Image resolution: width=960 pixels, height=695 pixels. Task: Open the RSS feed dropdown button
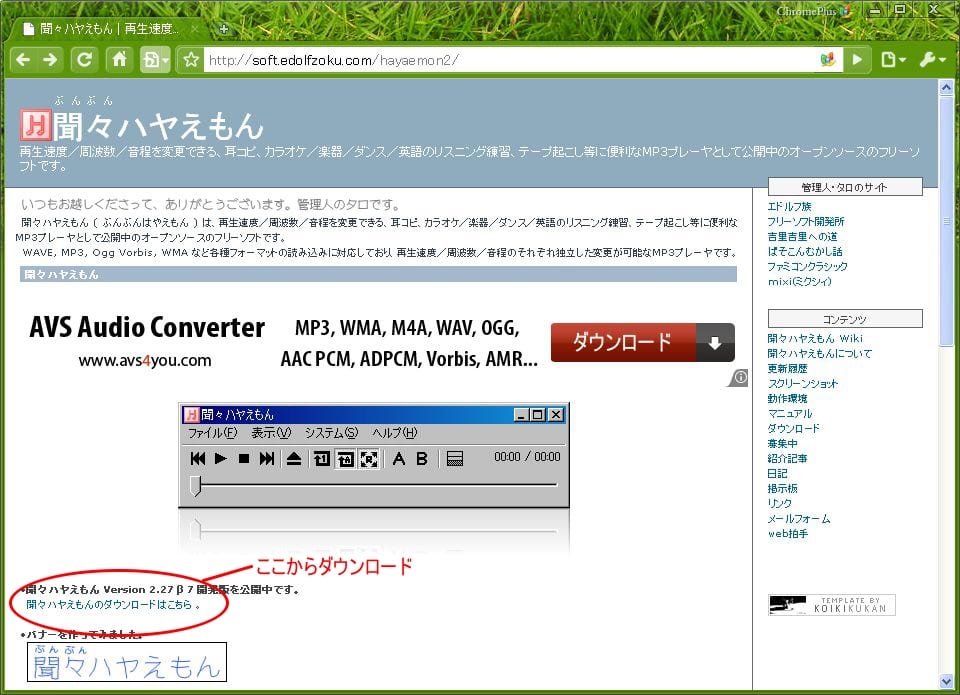[x=155, y=60]
